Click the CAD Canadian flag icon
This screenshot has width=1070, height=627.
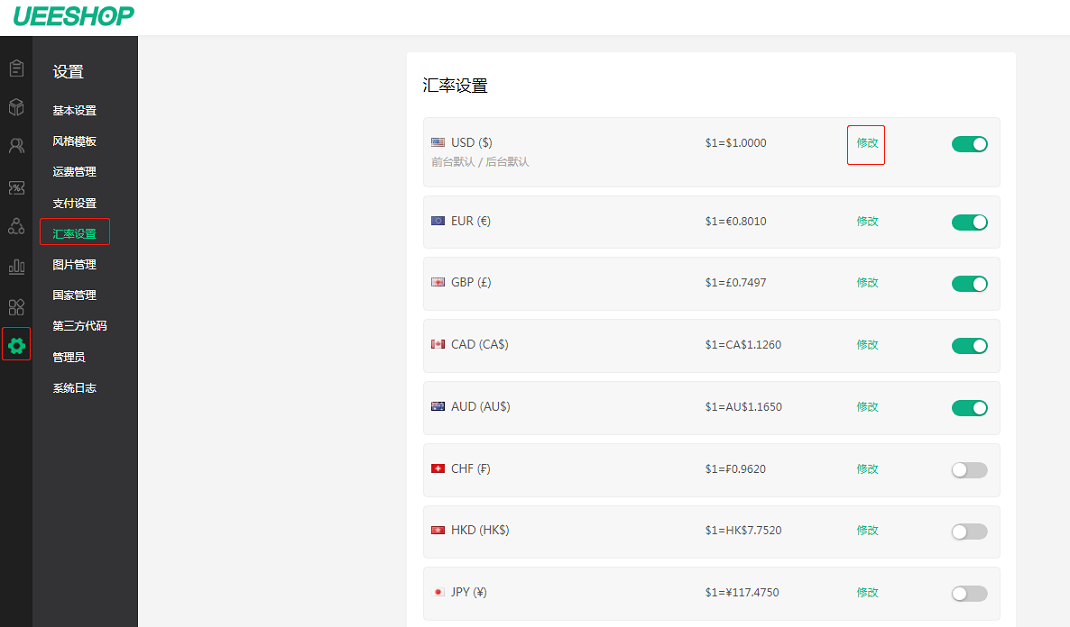(437, 345)
